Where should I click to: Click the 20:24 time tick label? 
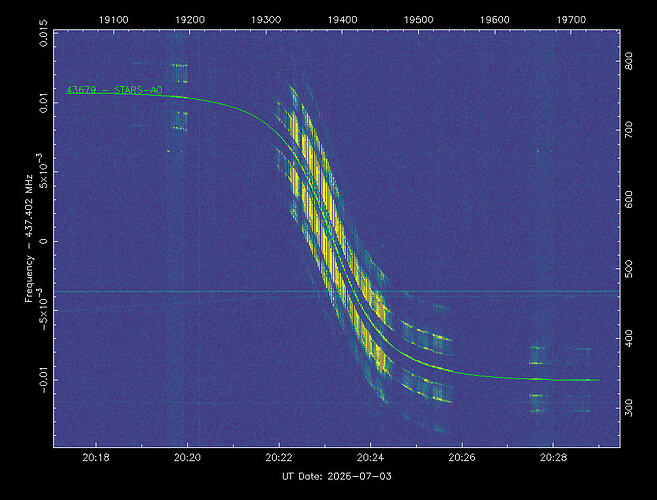tap(370, 457)
